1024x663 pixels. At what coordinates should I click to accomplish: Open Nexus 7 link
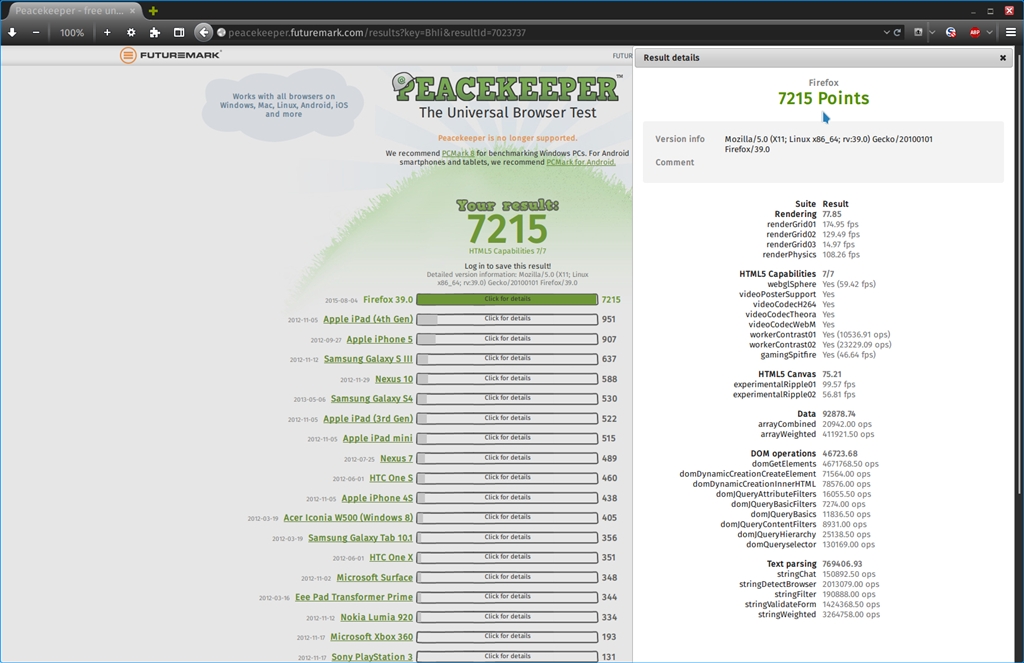[396, 458]
